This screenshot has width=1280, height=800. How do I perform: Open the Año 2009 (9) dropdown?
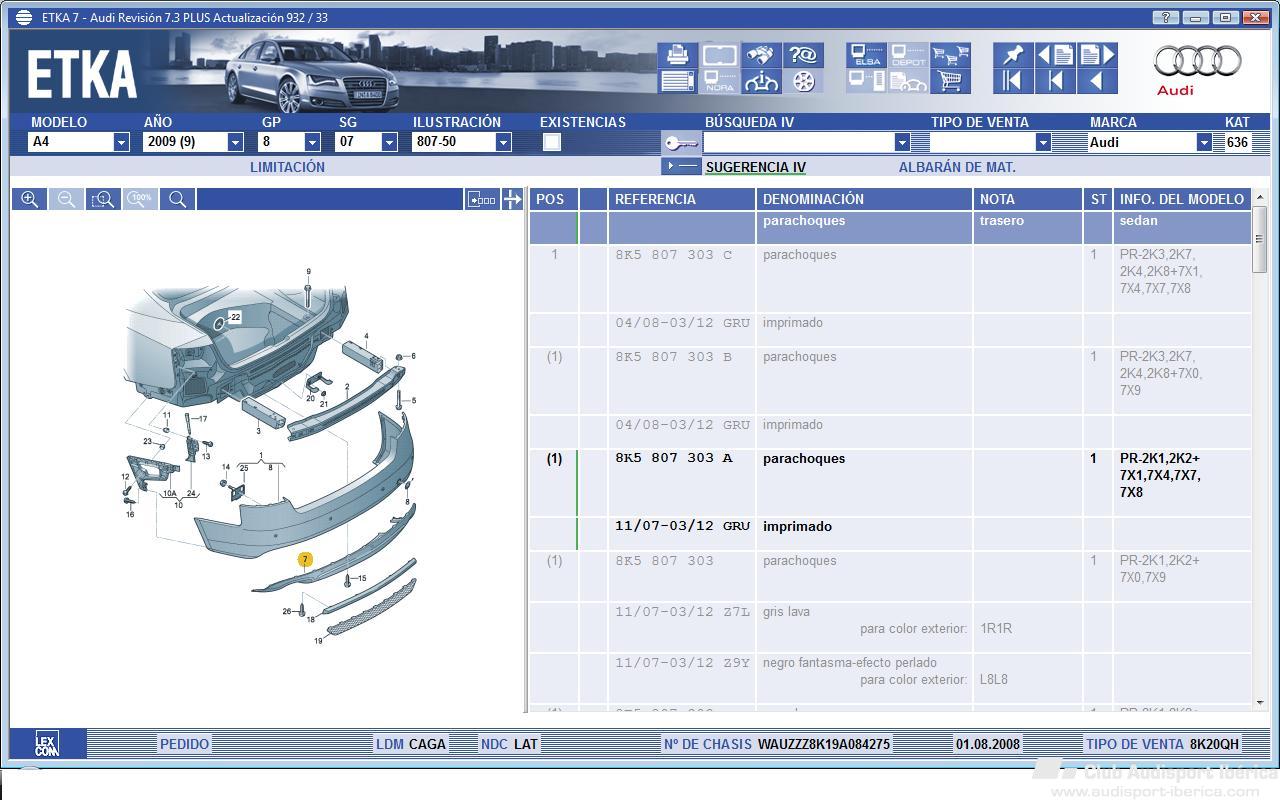click(235, 142)
